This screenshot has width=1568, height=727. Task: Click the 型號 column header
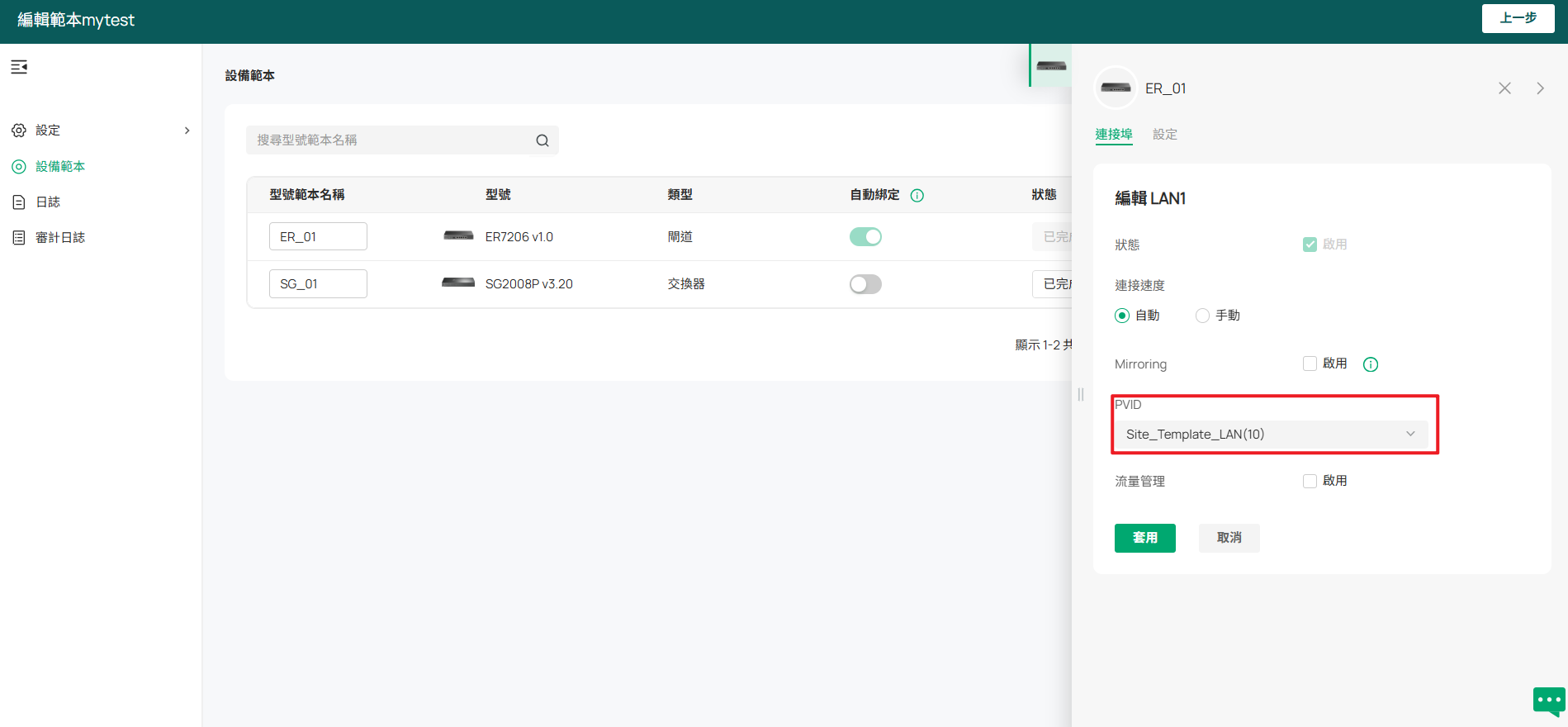tap(498, 195)
